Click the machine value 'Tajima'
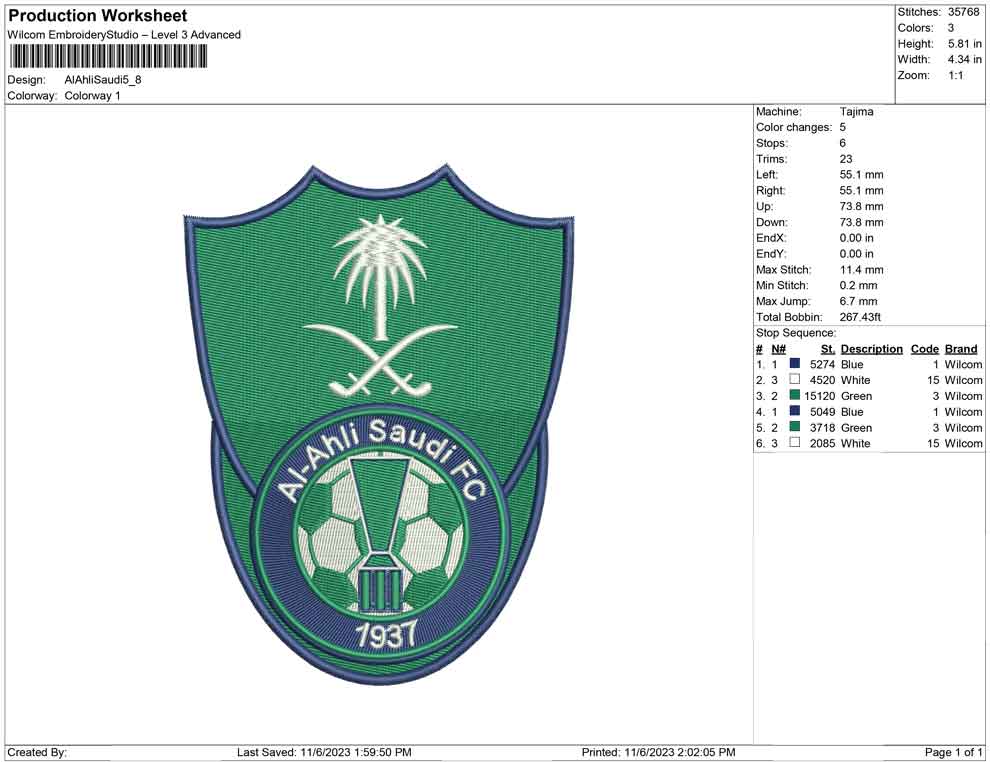Screen dimensions: 990x762 point(857,112)
